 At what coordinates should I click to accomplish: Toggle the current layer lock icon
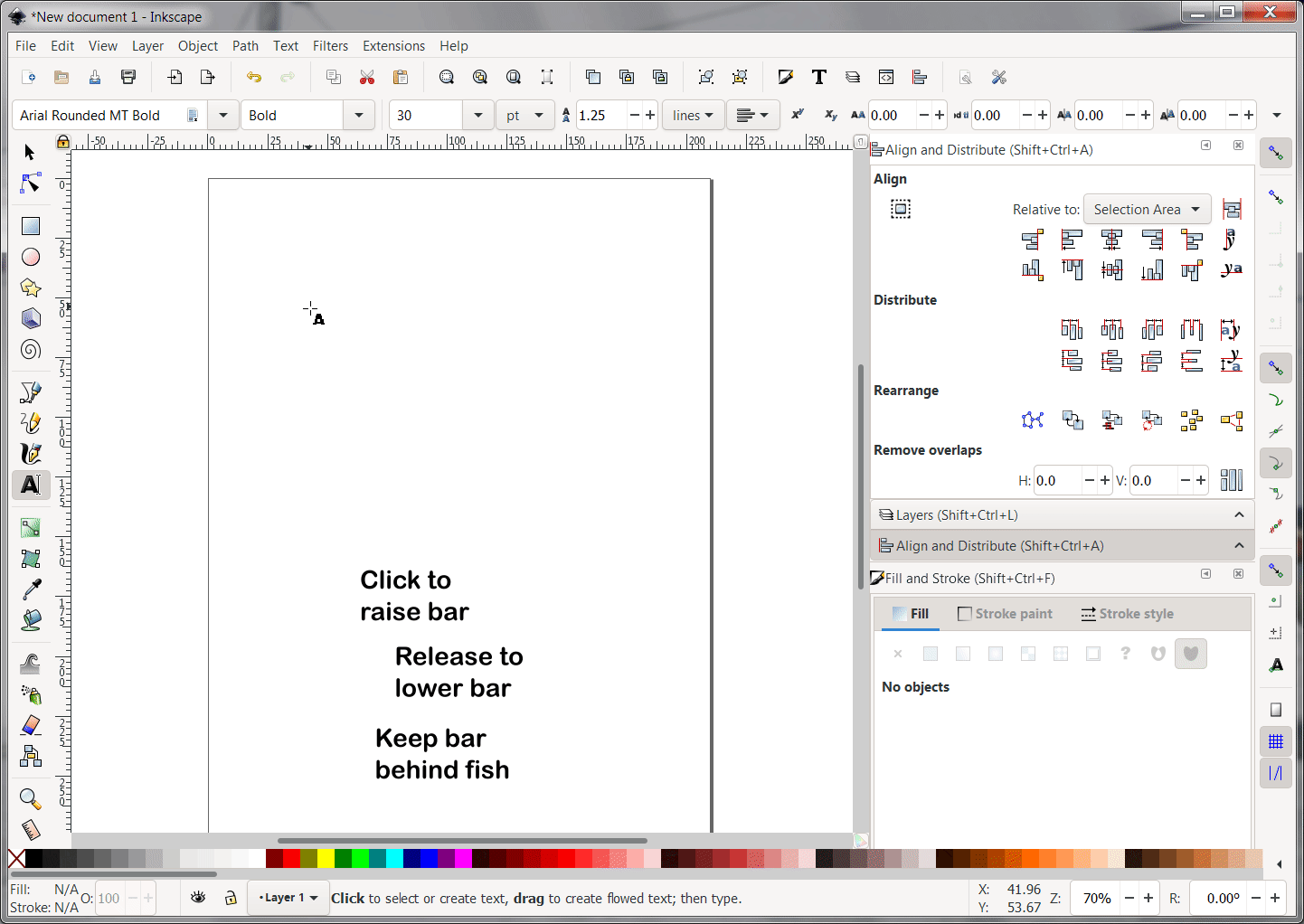231,898
